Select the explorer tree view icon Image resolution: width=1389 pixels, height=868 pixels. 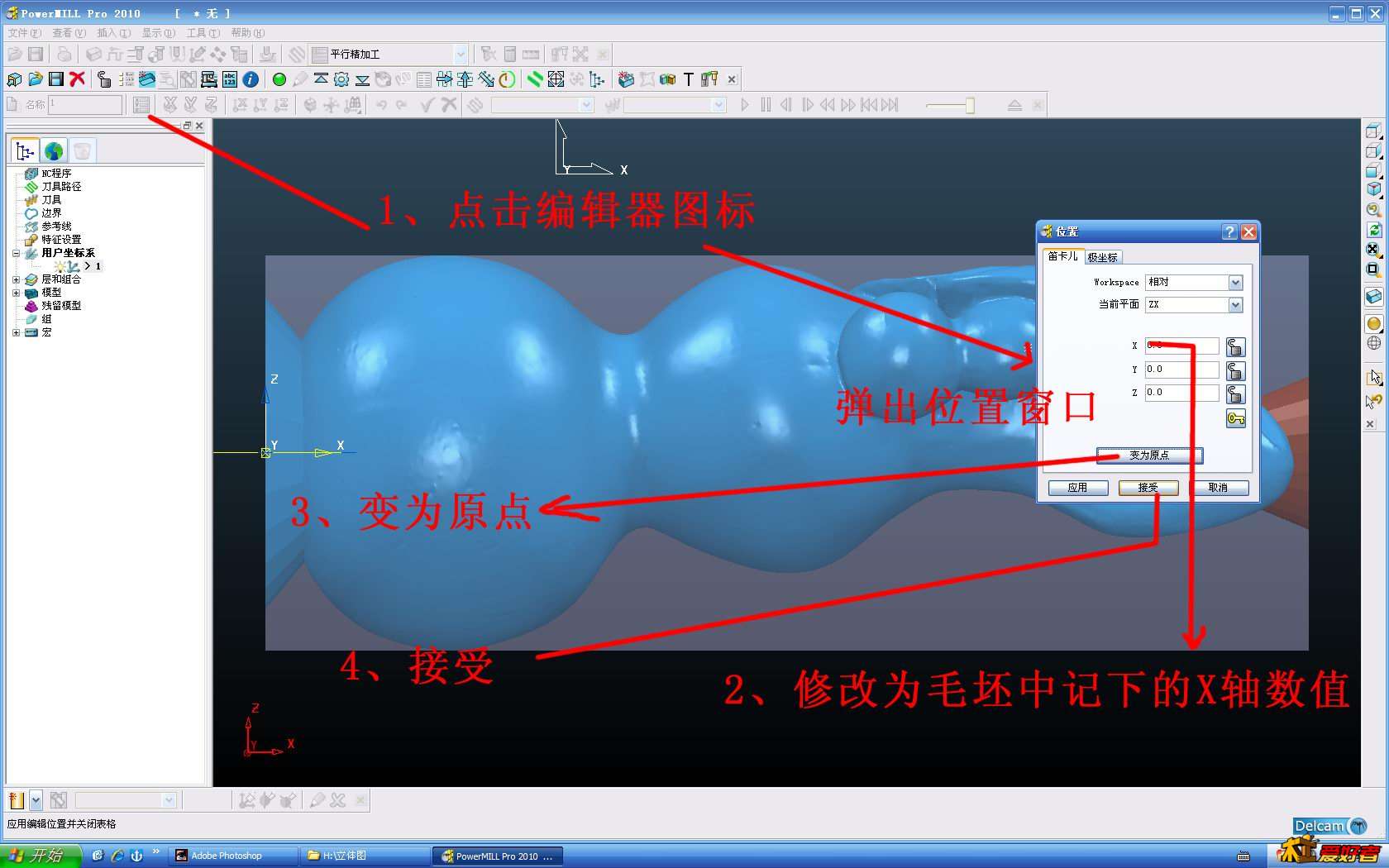[25, 150]
